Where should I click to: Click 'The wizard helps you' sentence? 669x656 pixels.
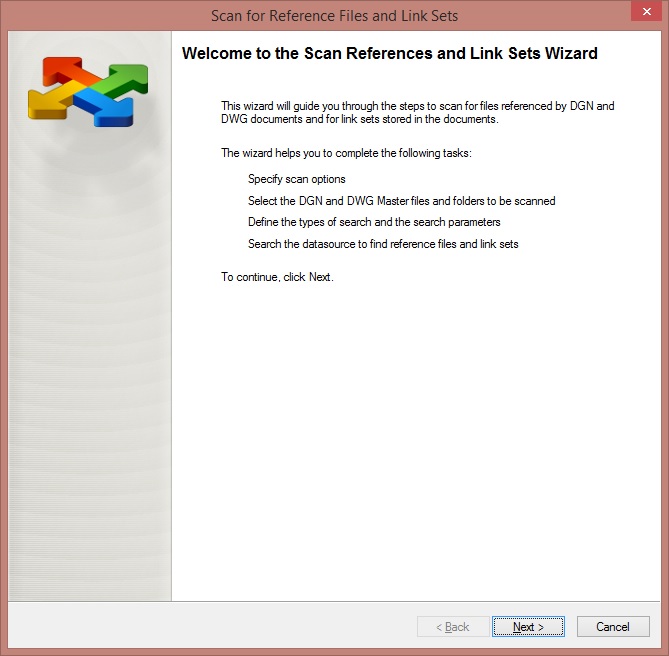coord(346,153)
